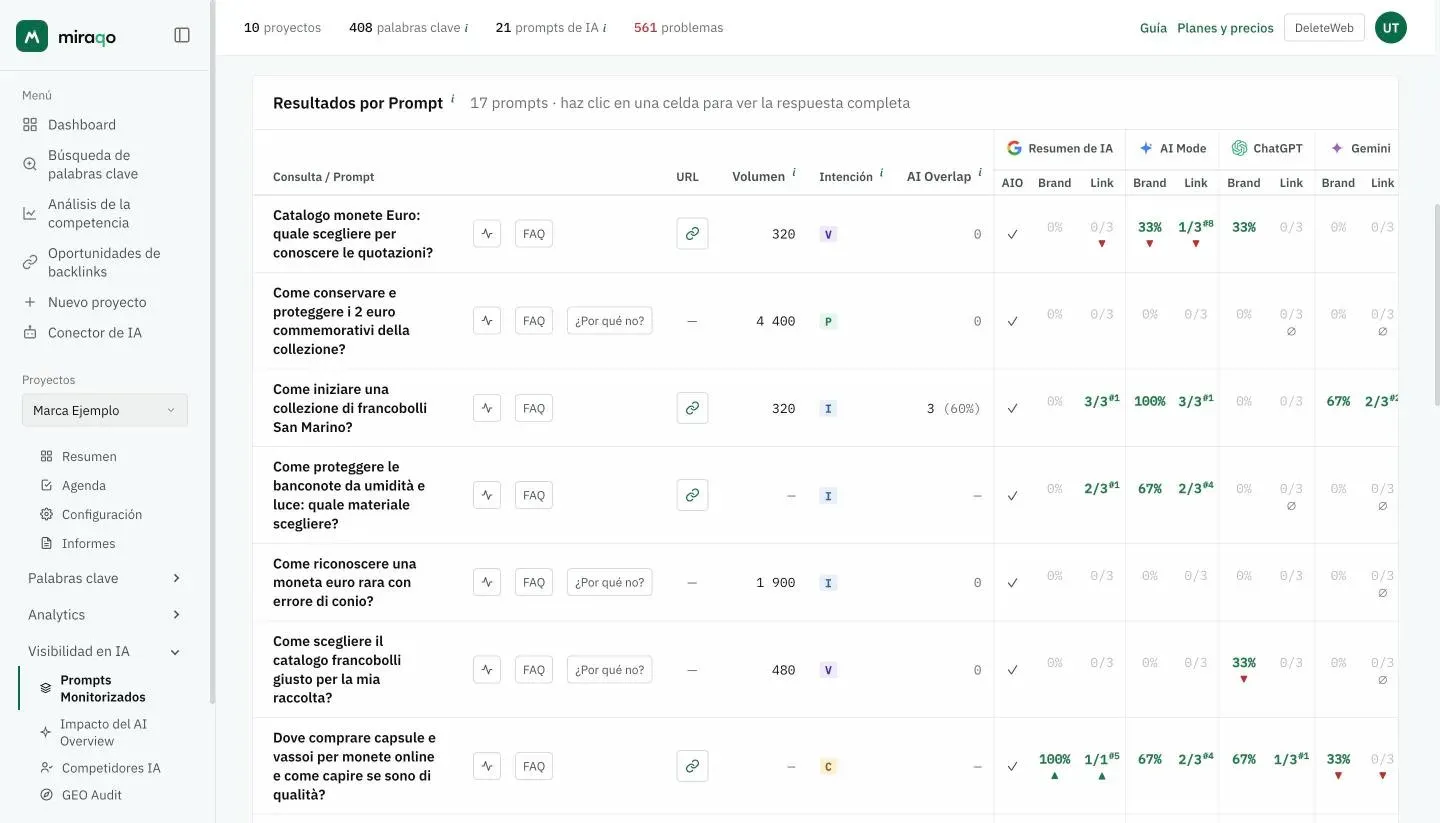Click ¿Por qué no? for moneta euro rara
Image resolution: width=1440 pixels, height=823 pixels.
coord(610,582)
